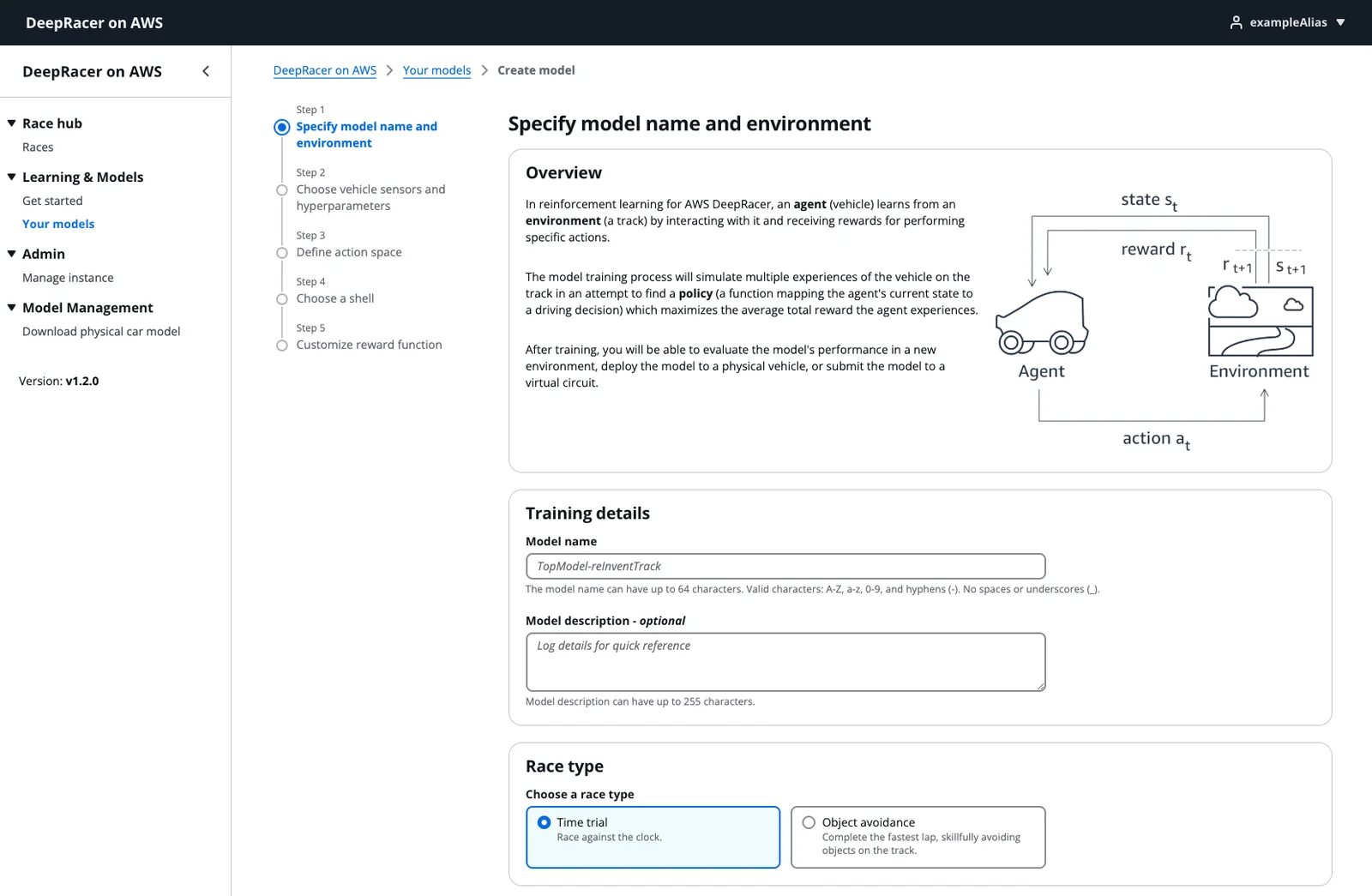Image resolution: width=1372 pixels, height=896 pixels.
Task: Collapse the side navigation with the chevron icon
Action: [x=206, y=71]
